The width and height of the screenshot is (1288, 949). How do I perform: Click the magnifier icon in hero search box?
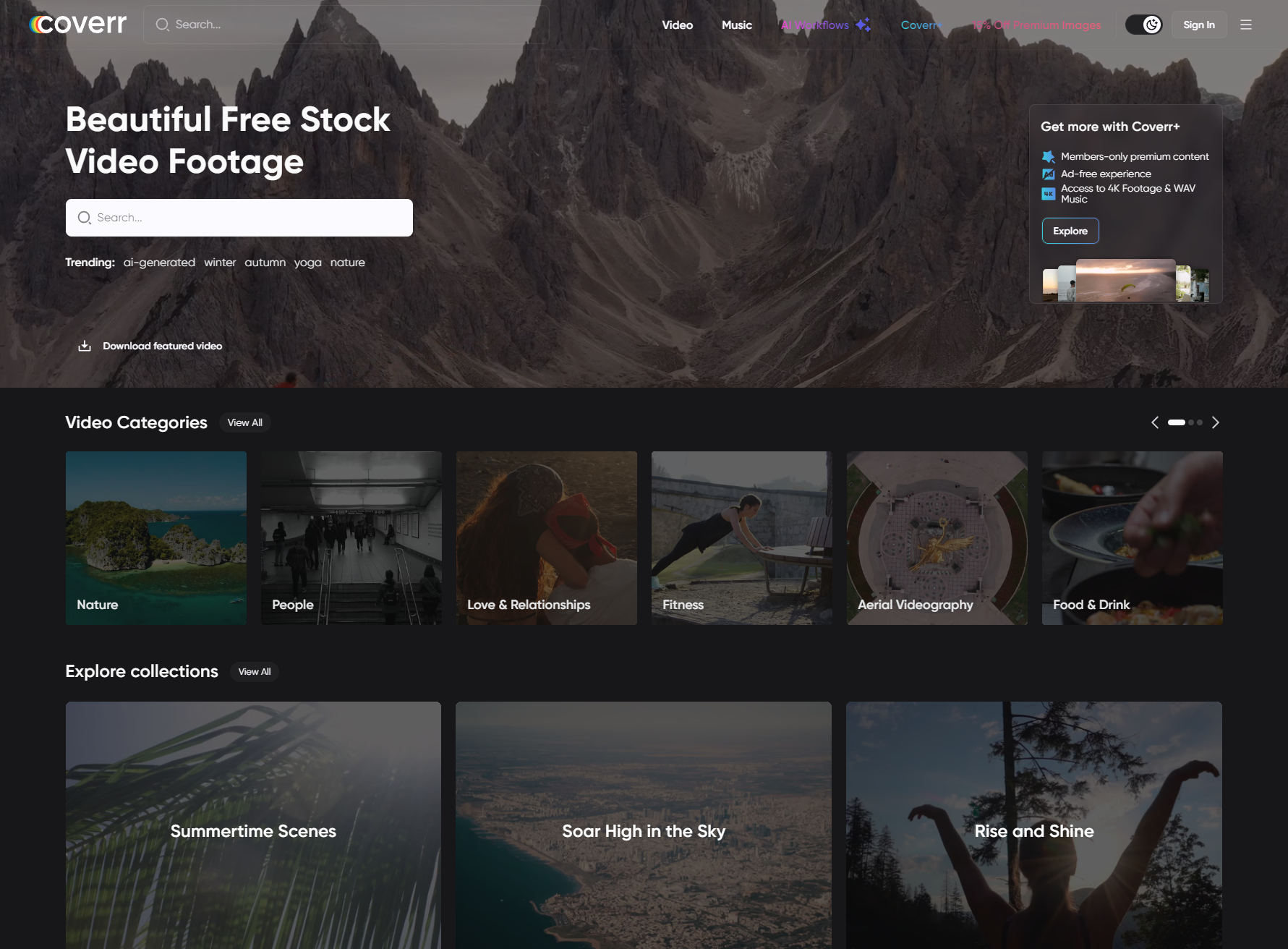pos(85,218)
